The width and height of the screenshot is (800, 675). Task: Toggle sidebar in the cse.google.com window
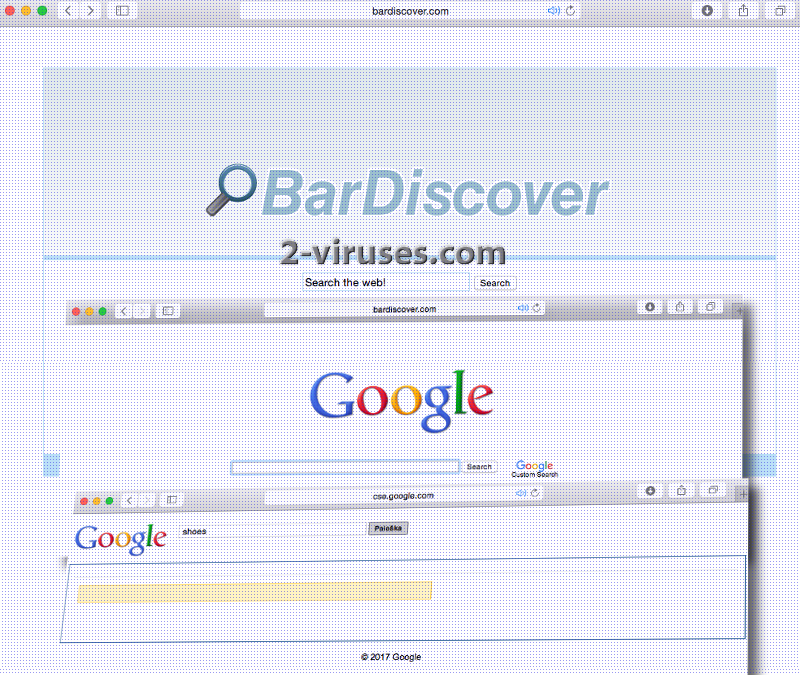[x=172, y=499]
